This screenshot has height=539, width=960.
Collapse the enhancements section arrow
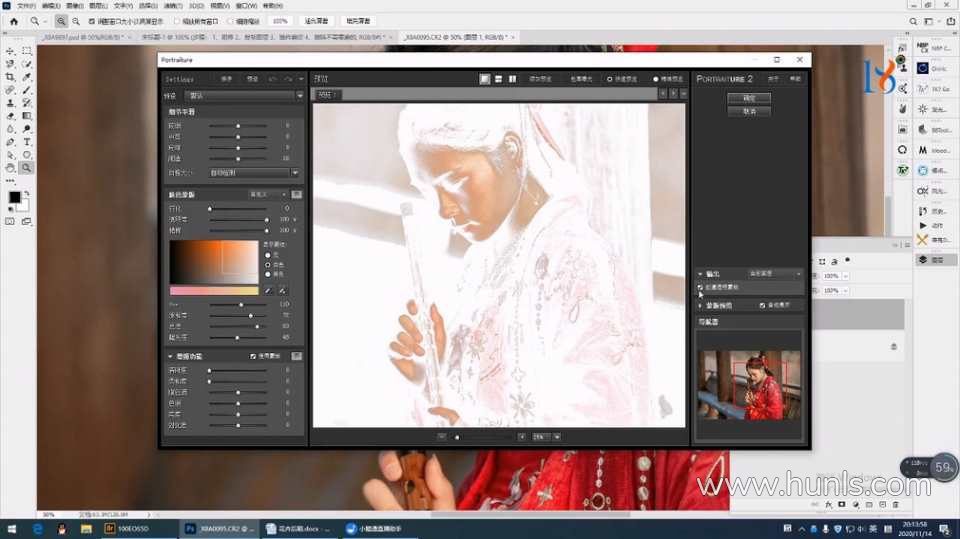coord(170,356)
